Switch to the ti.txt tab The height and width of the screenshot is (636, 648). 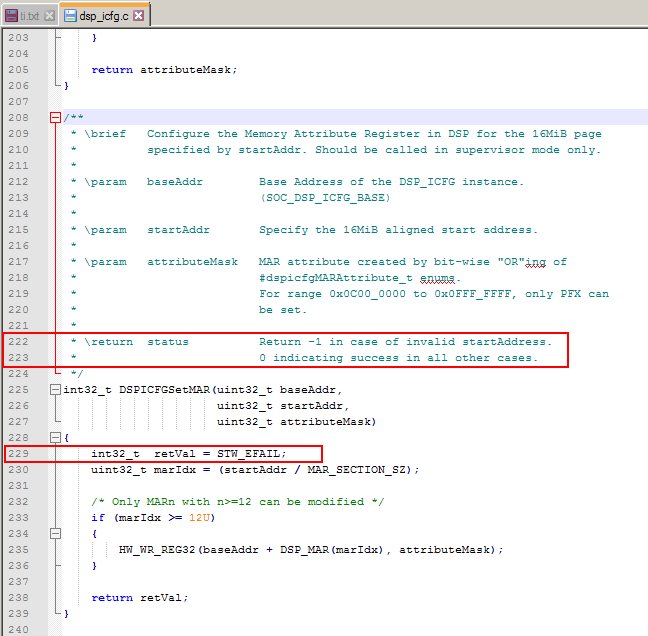tap(30, 16)
